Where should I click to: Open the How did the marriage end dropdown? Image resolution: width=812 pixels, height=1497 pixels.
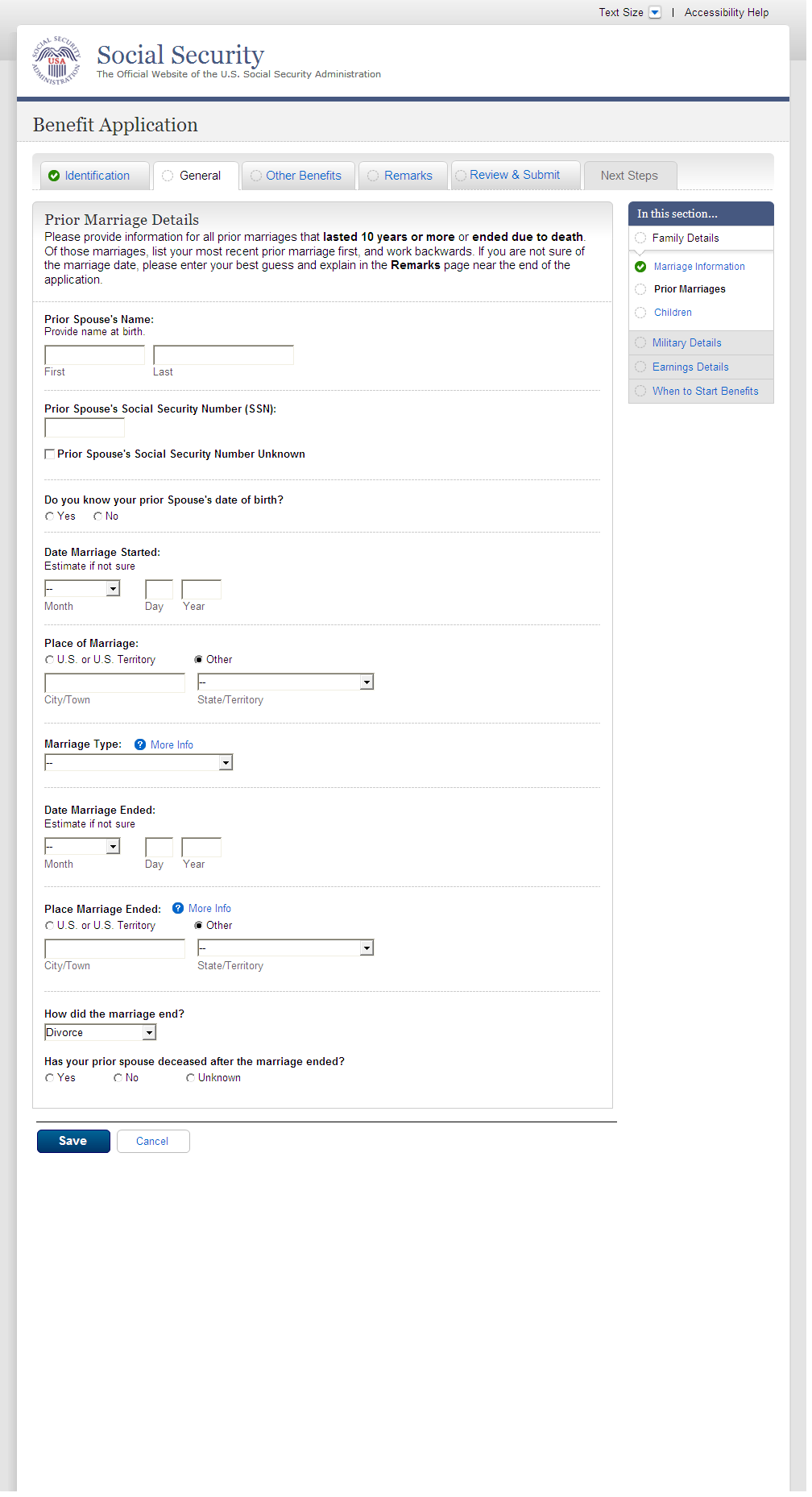(100, 1032)
